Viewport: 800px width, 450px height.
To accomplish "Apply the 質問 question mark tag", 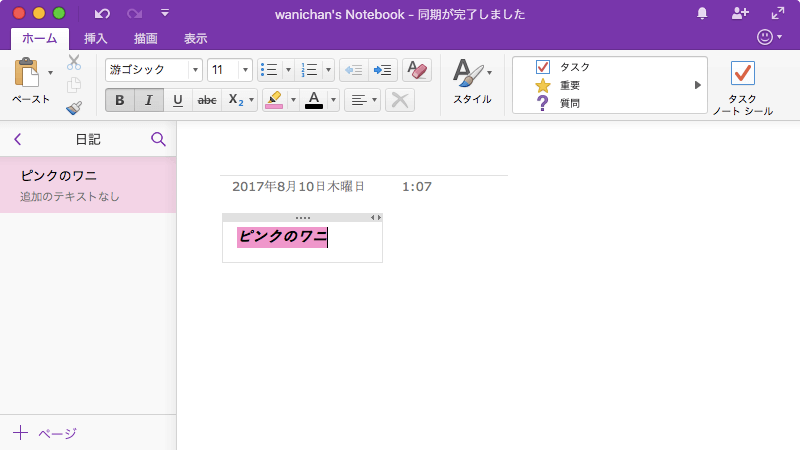I will (558, 103).
